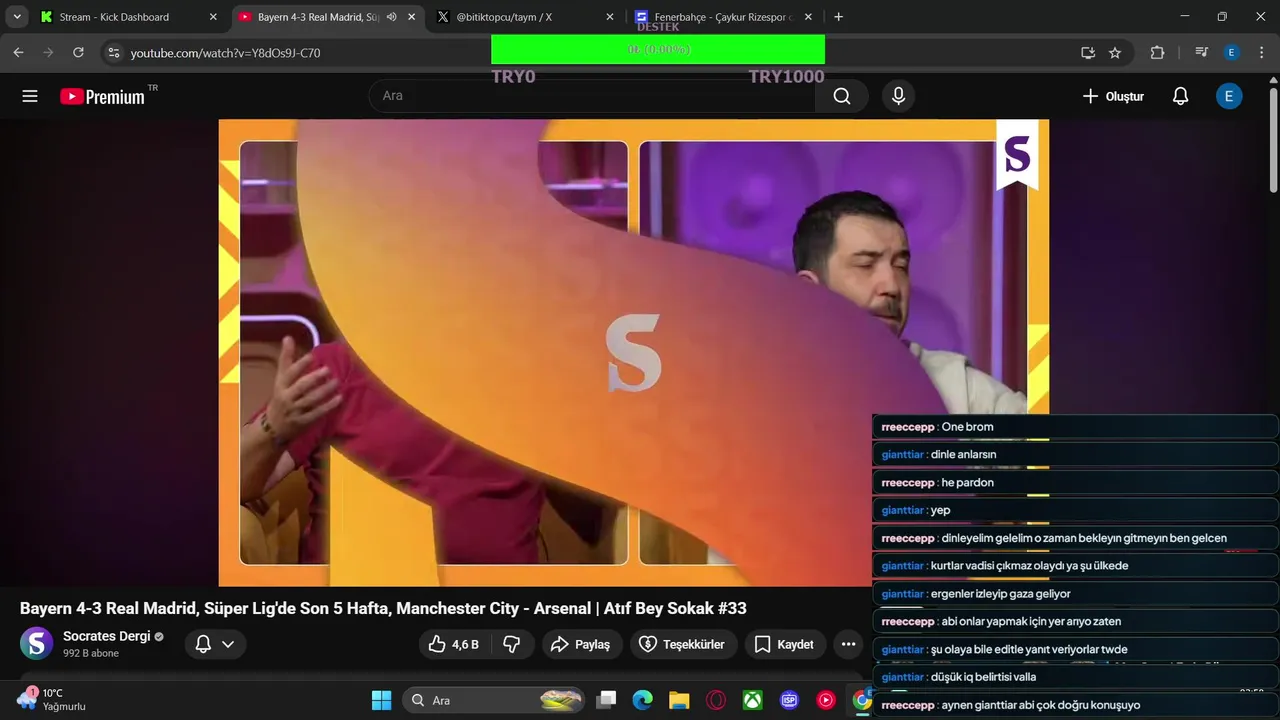Click the video title text
This screenshot has height=720, width=1280.
click(383, 608)
